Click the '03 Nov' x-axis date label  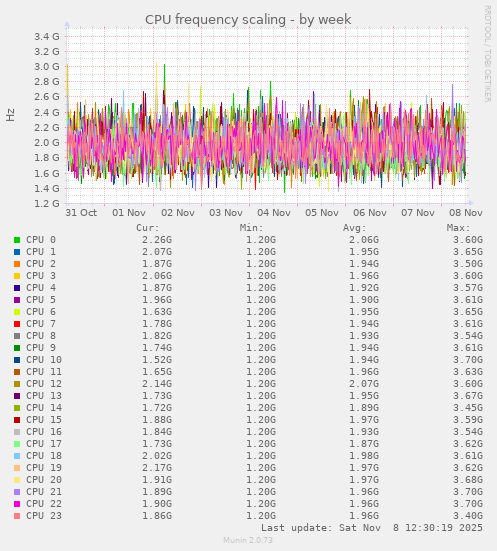tap(226, 213)
